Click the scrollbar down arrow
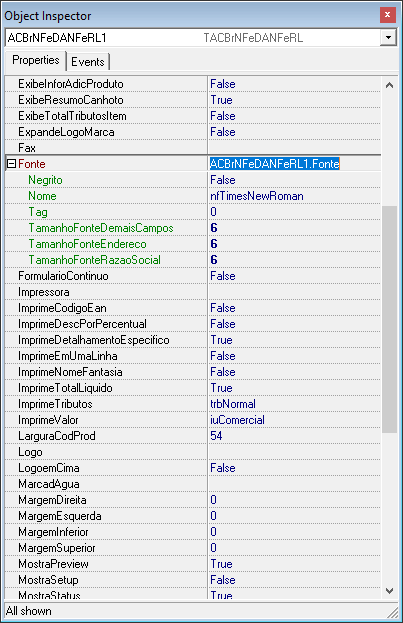This screenshot has width=403, height=623. (x=389, y=591)
